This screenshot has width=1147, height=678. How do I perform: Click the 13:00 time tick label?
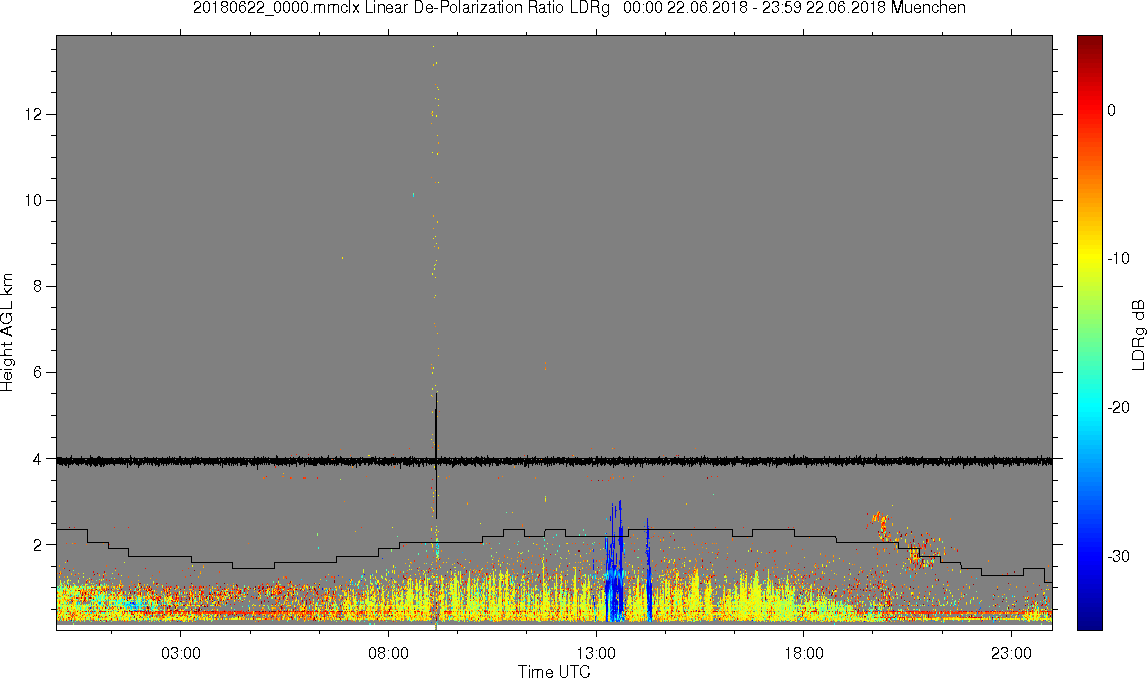(x=596, y=653)
